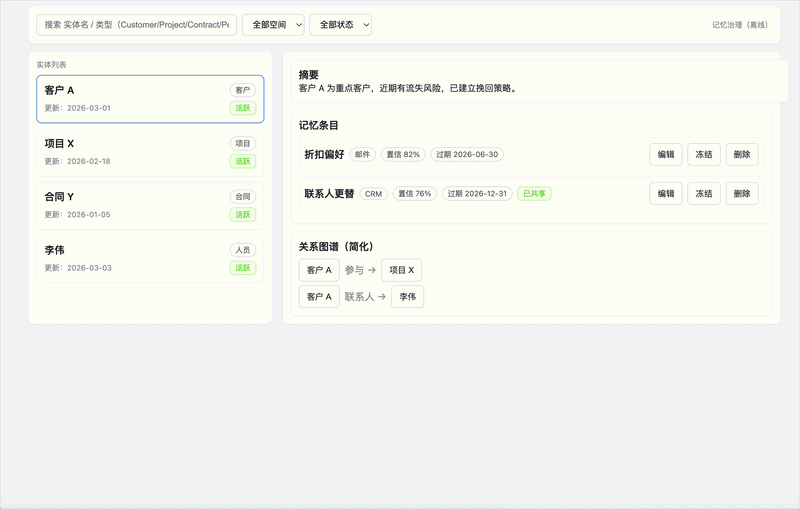The height and width of the screenshot is (509, 800).
Task: Delete the 联系人更替 memory entry
Action: tap(742, 194)
